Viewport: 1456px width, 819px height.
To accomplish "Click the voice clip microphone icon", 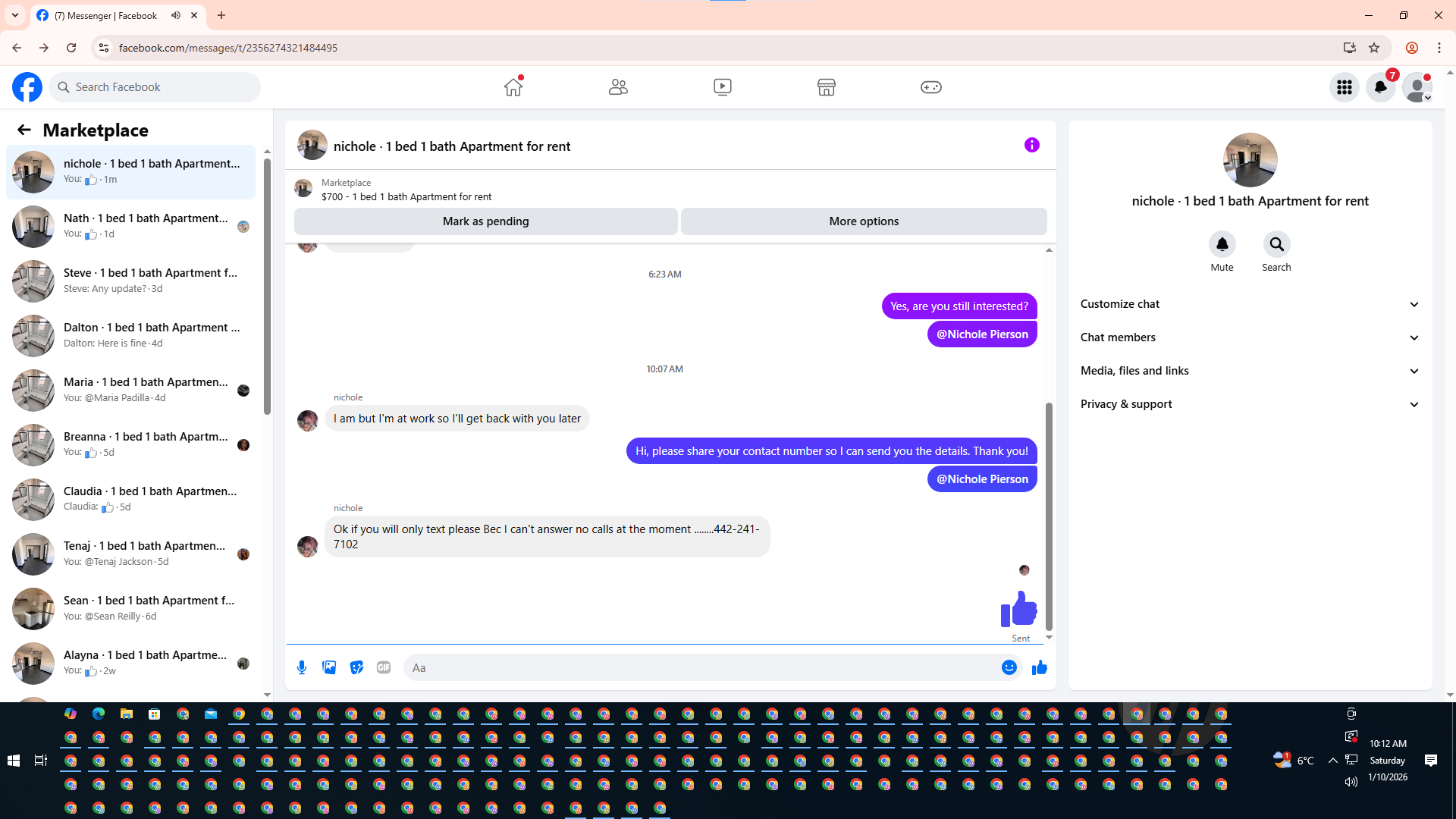I will (302, 667).
